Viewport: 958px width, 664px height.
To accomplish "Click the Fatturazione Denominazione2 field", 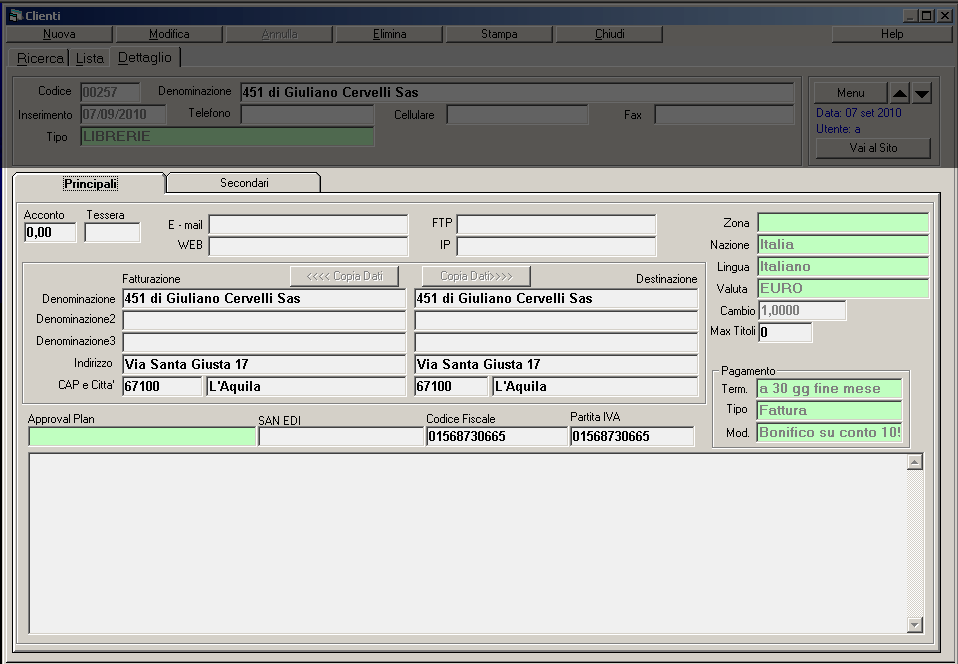I will pyautogui.click(x=264, y=320).
